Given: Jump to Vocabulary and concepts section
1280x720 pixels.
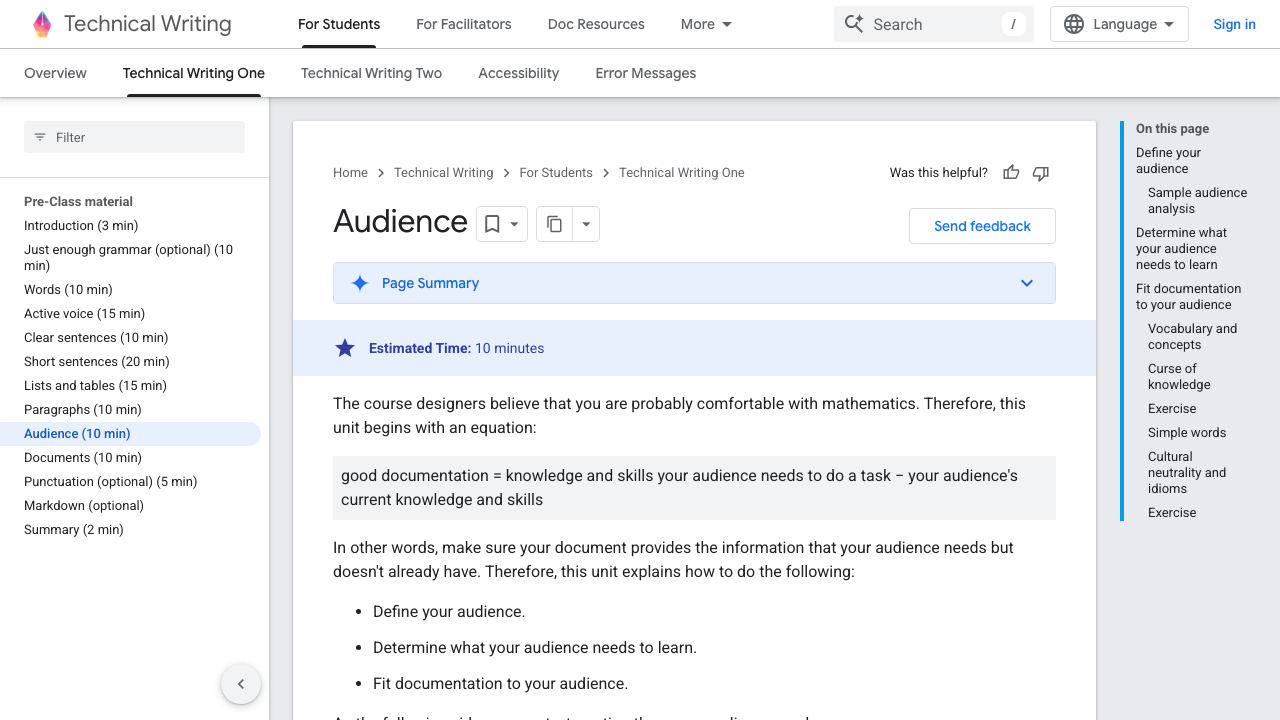Looking at the screenshot, I should point(1192,337).
